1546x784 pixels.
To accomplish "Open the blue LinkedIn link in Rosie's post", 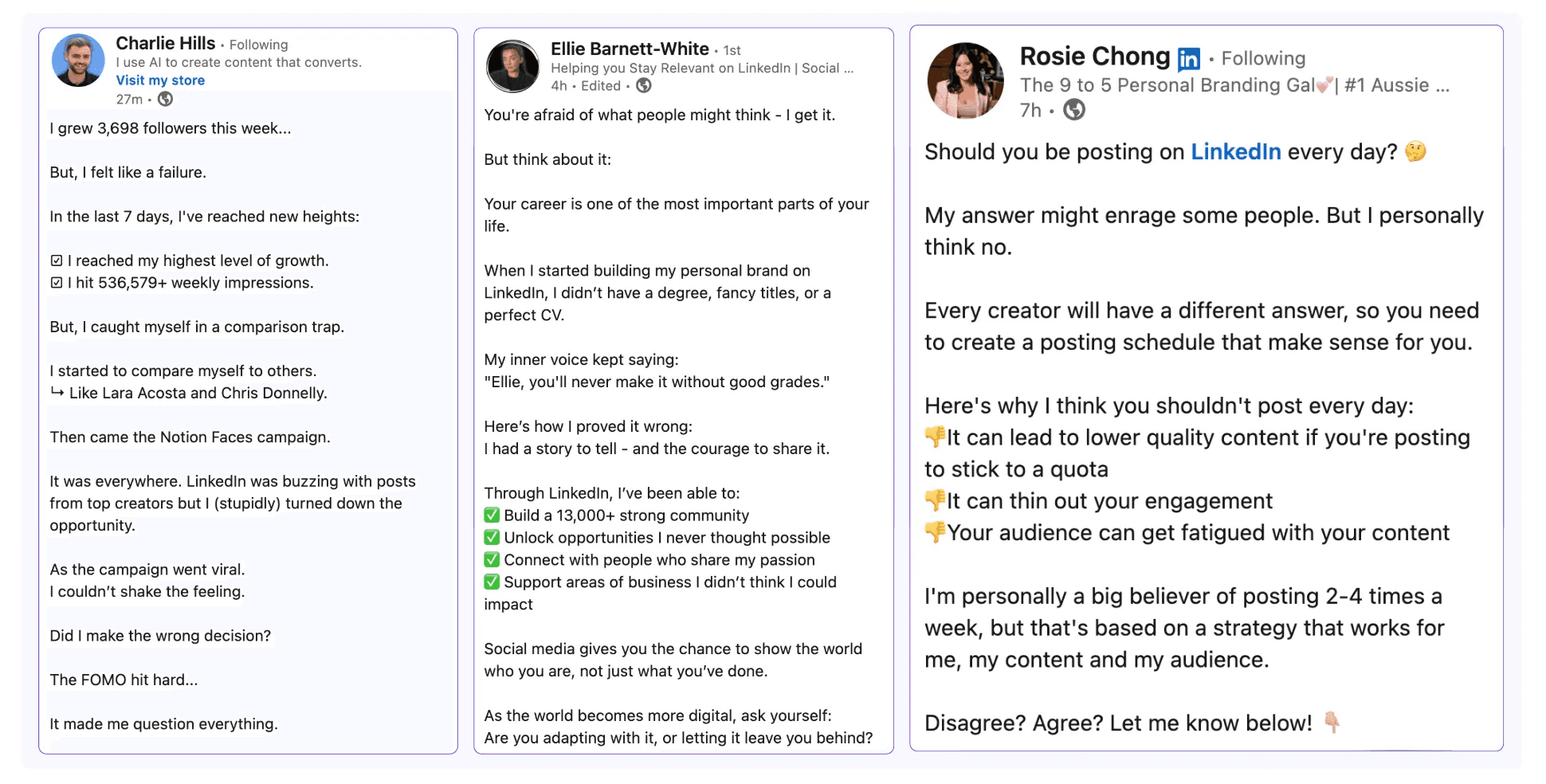I will (1236, 152).
